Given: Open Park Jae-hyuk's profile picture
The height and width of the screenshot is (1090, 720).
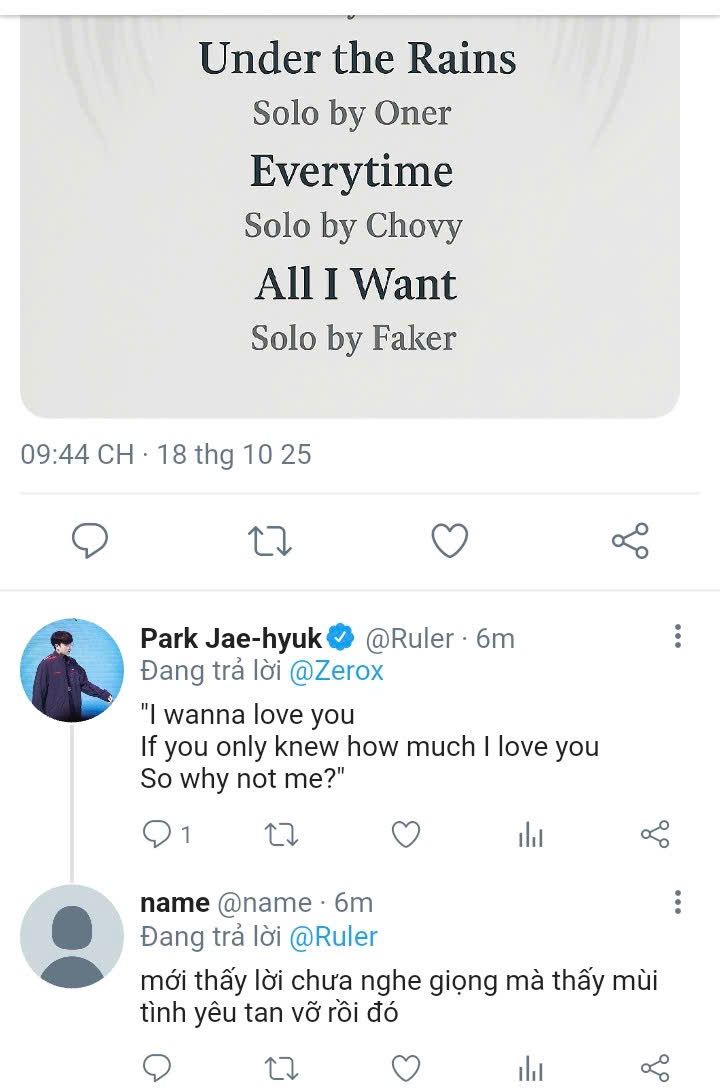Looking at the screenshot, I should pos(72,670).
